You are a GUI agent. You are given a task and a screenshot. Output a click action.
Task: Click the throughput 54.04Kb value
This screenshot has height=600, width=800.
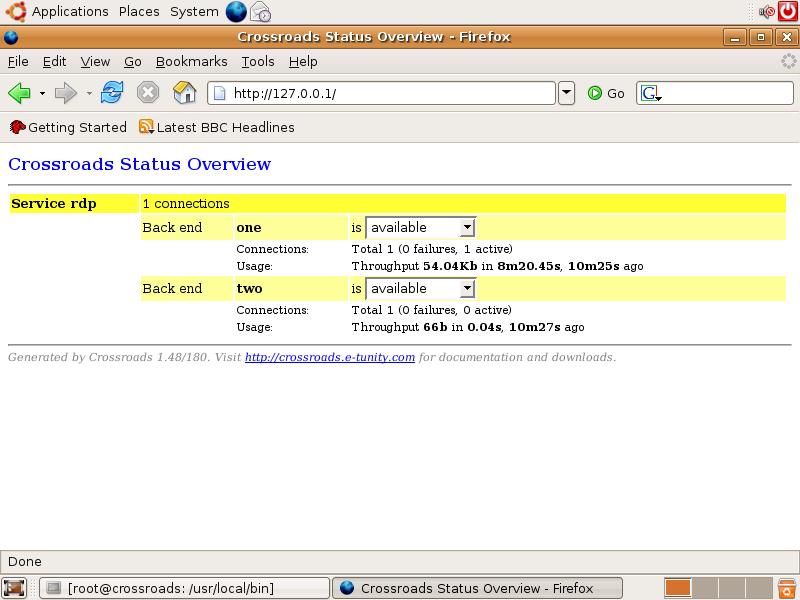450,266
